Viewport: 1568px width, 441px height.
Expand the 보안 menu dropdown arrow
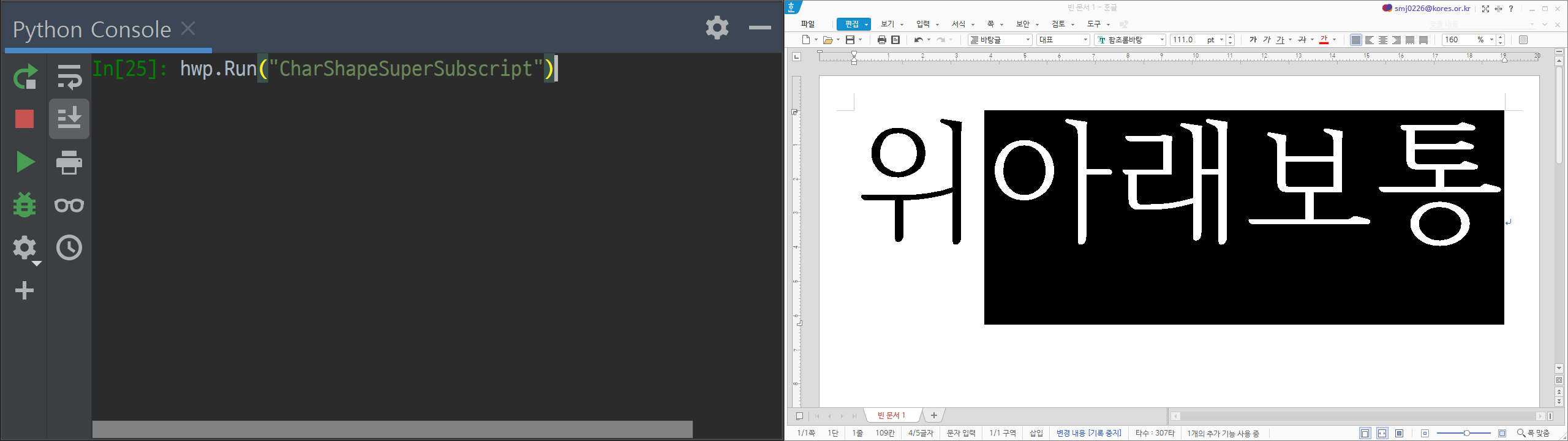coord(1037,24)
